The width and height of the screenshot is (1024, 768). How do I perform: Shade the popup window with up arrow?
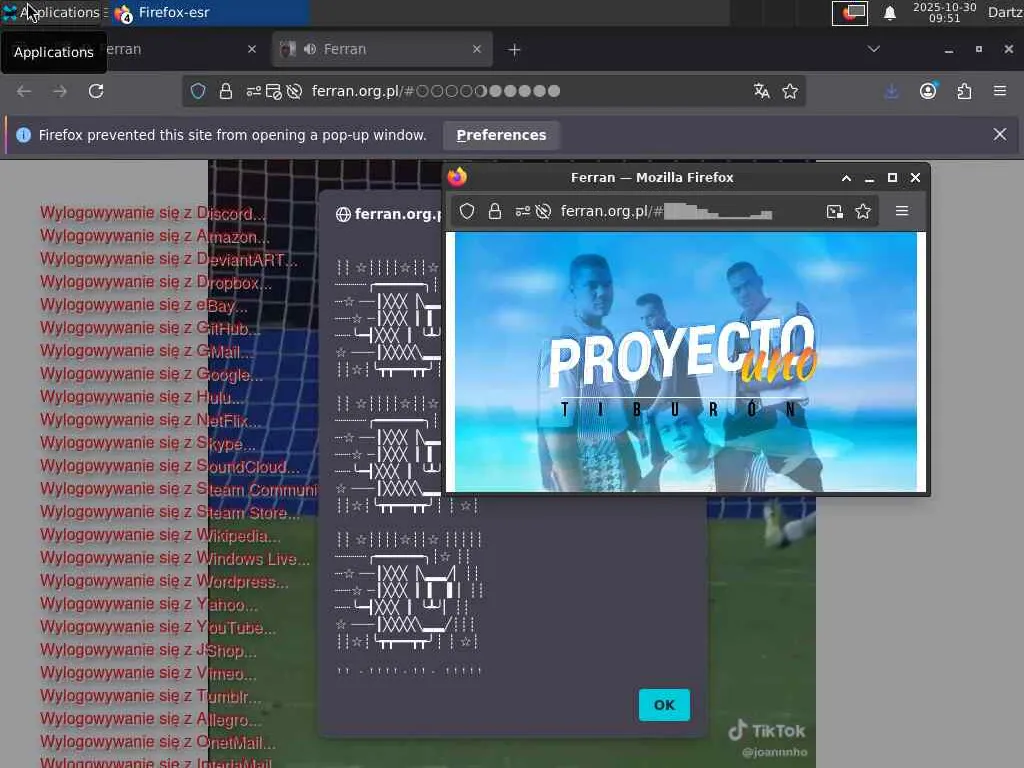846,178
